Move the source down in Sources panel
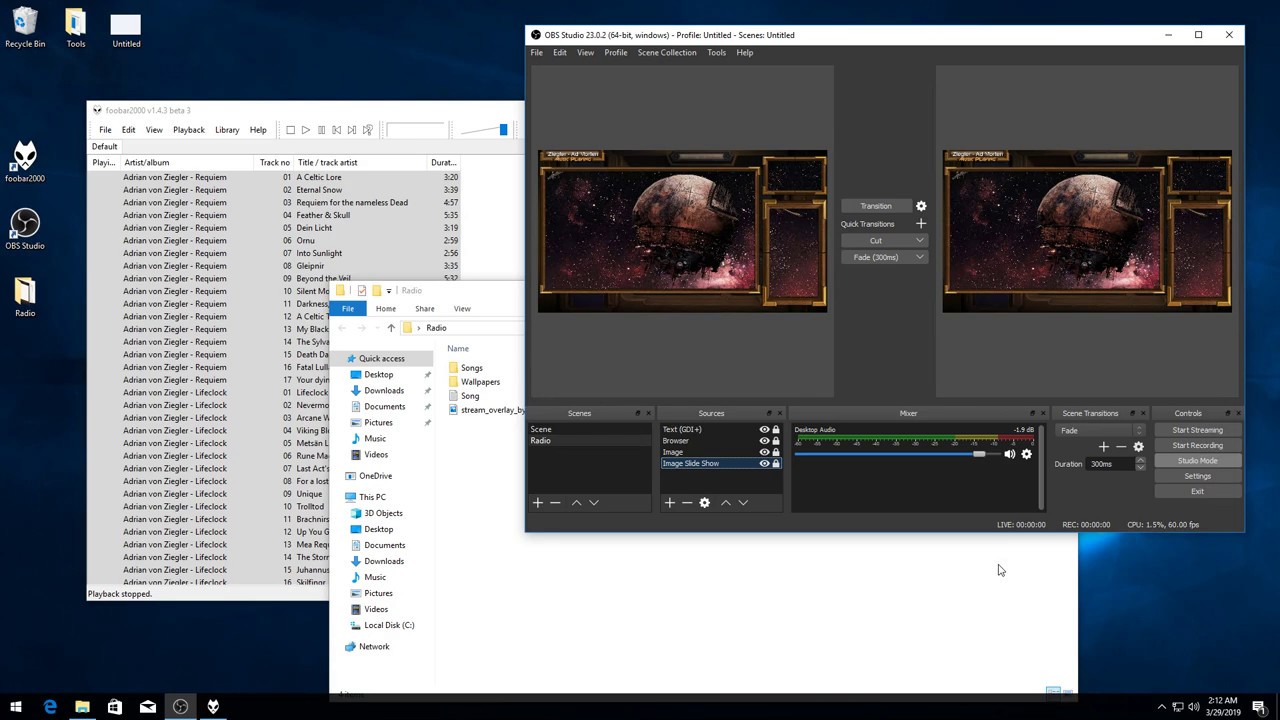This screenshot has width=1280, height=720. tap(743, 503)
